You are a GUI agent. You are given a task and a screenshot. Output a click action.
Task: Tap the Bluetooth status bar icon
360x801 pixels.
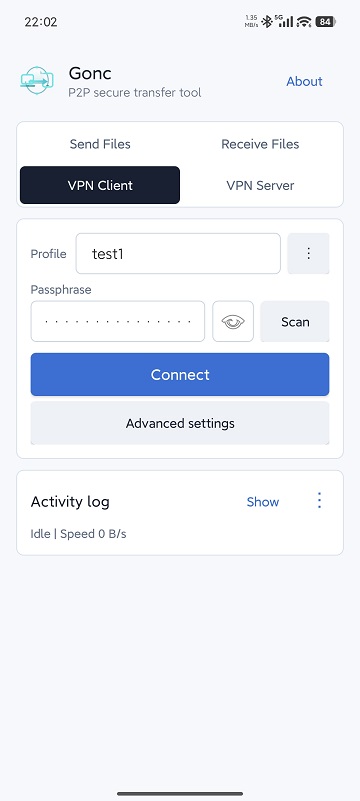click(266, 21)
